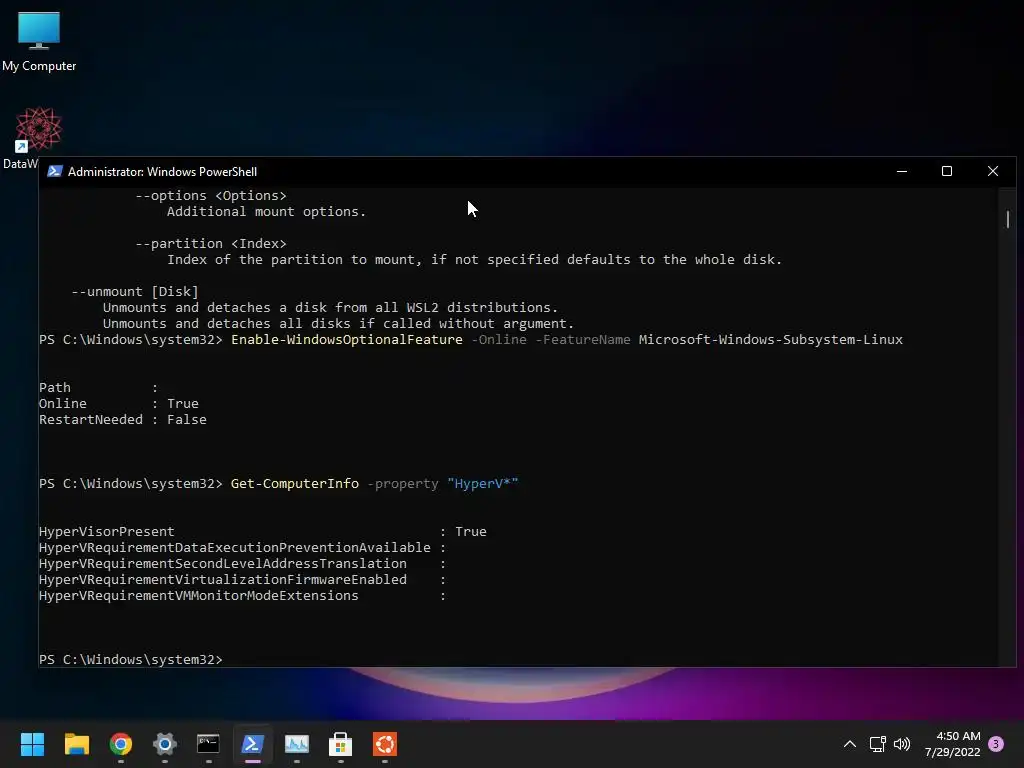Switch to the Command Prompt taskbar icon
The image size is (1024, 768).
point(208,744)
